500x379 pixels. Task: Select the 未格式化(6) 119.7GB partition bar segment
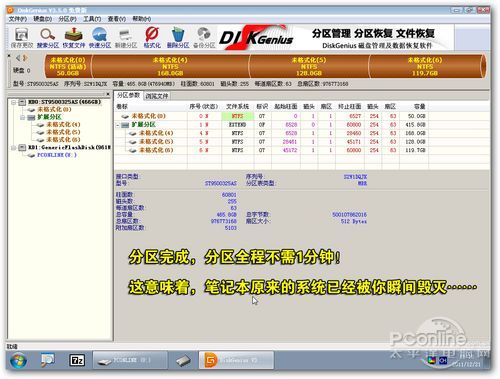click(x=425, y=66)
